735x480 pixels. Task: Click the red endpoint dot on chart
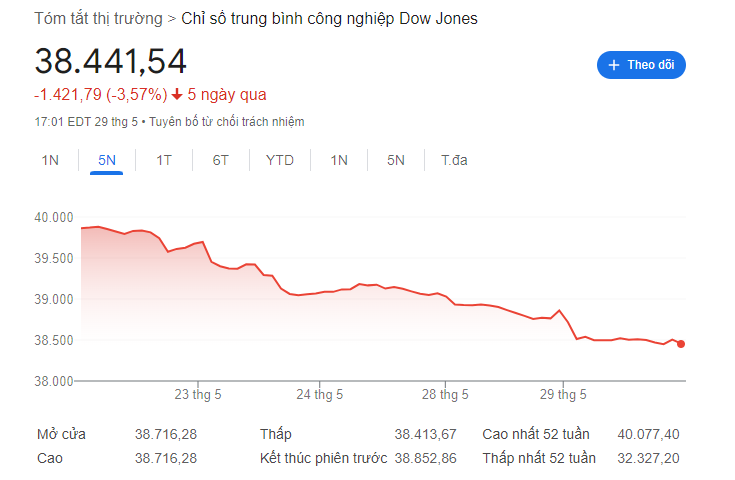(x=681, y=344)
